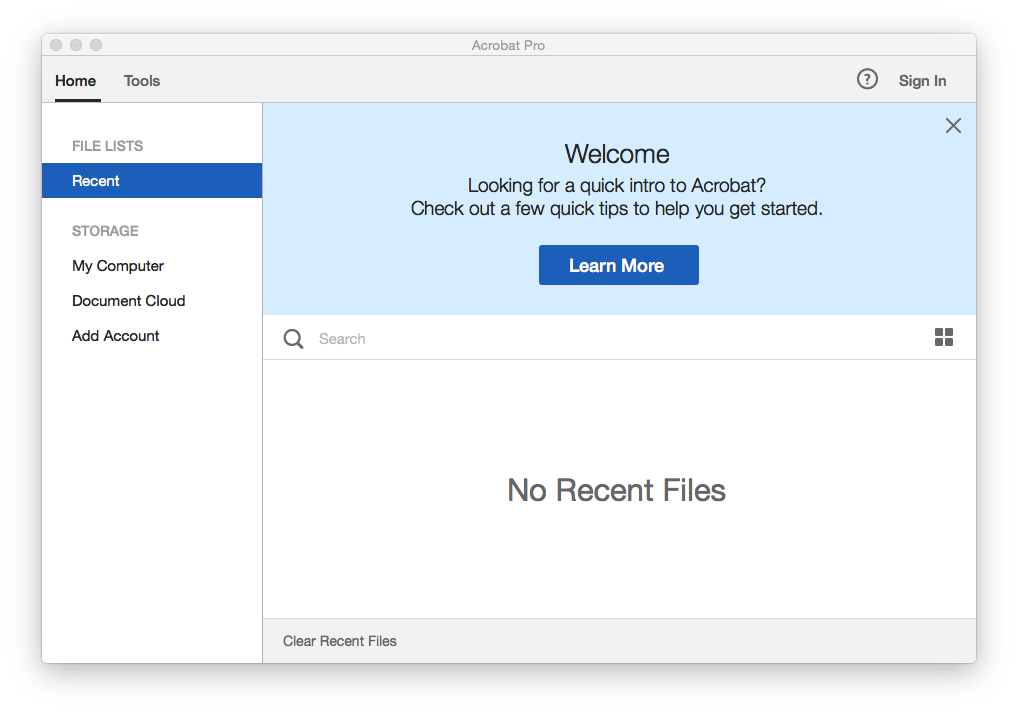Focus the Search input field

coord(617,338)
